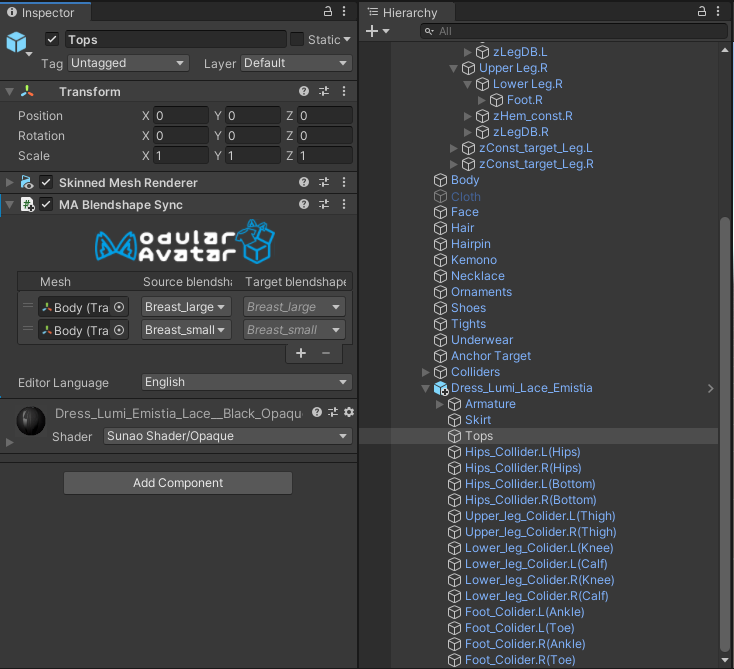Lock the Hierarchy panel
Screen dimensions: 734x669
coord(702,11)
